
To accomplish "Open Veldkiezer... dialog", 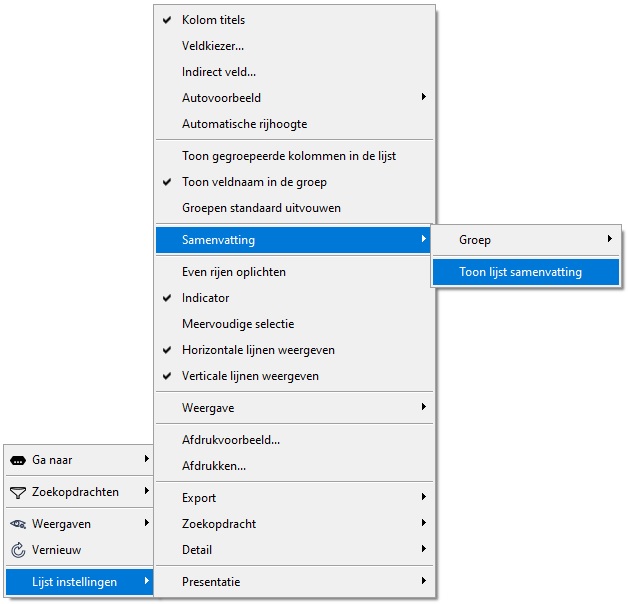I will [294, 46].
